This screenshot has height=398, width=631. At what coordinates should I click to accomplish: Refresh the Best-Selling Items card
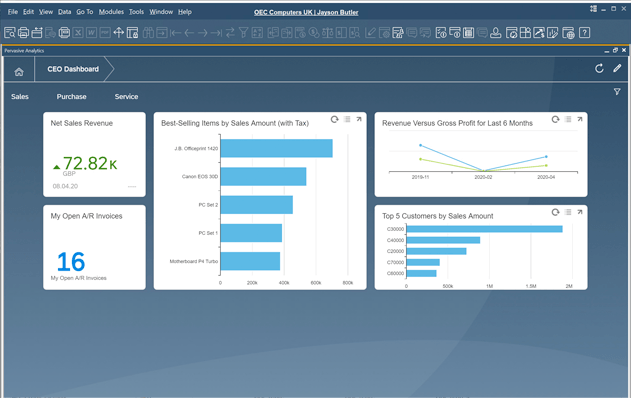pyautogui.click(x=334, y=119)
